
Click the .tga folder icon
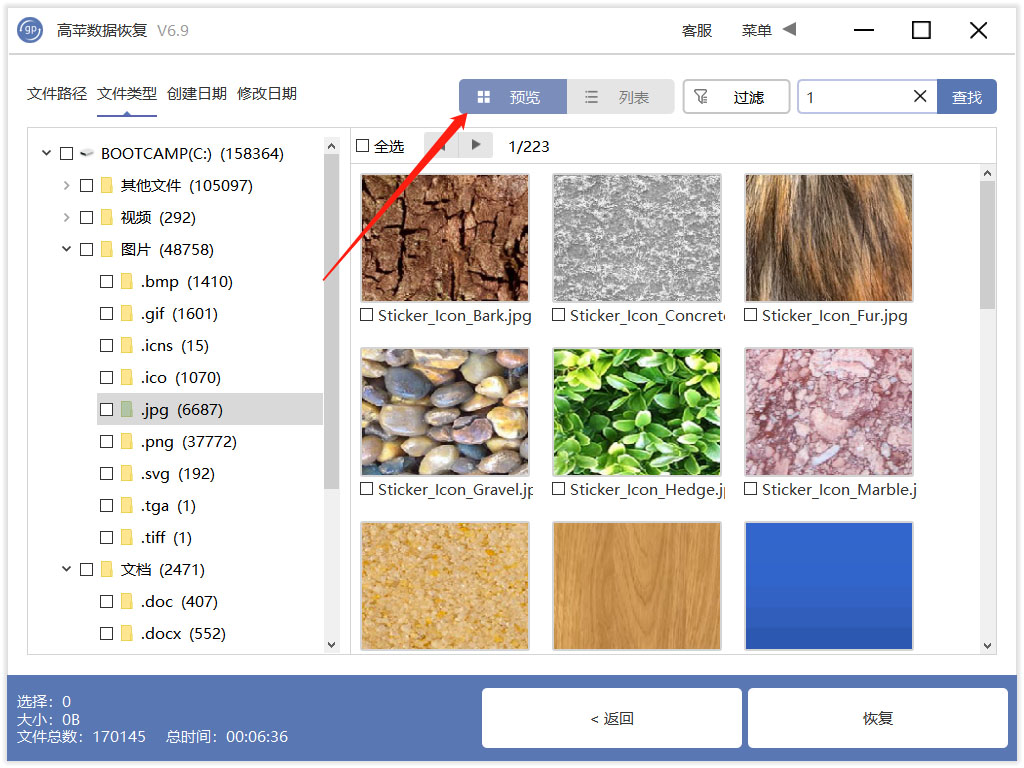coord(127,505)
